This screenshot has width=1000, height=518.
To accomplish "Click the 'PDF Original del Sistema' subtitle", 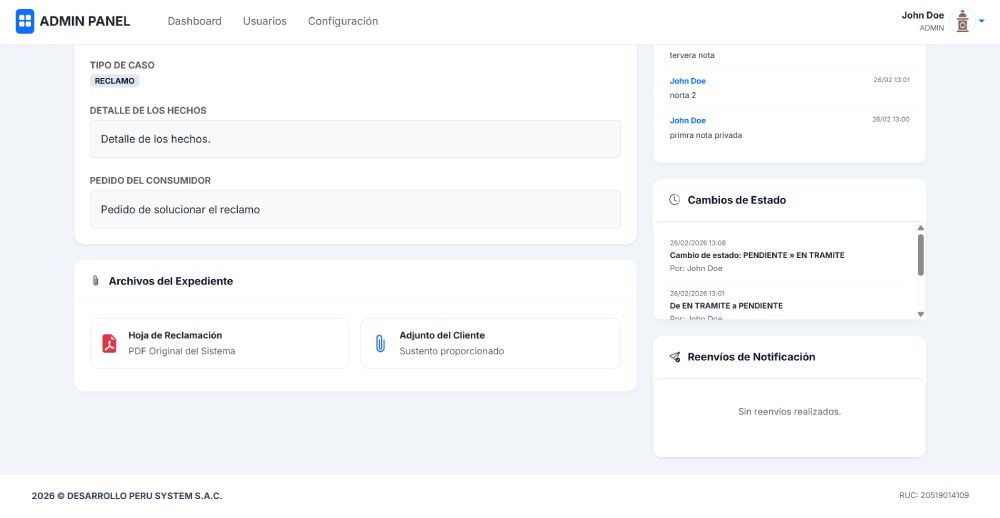I will [x=182, y=351].
